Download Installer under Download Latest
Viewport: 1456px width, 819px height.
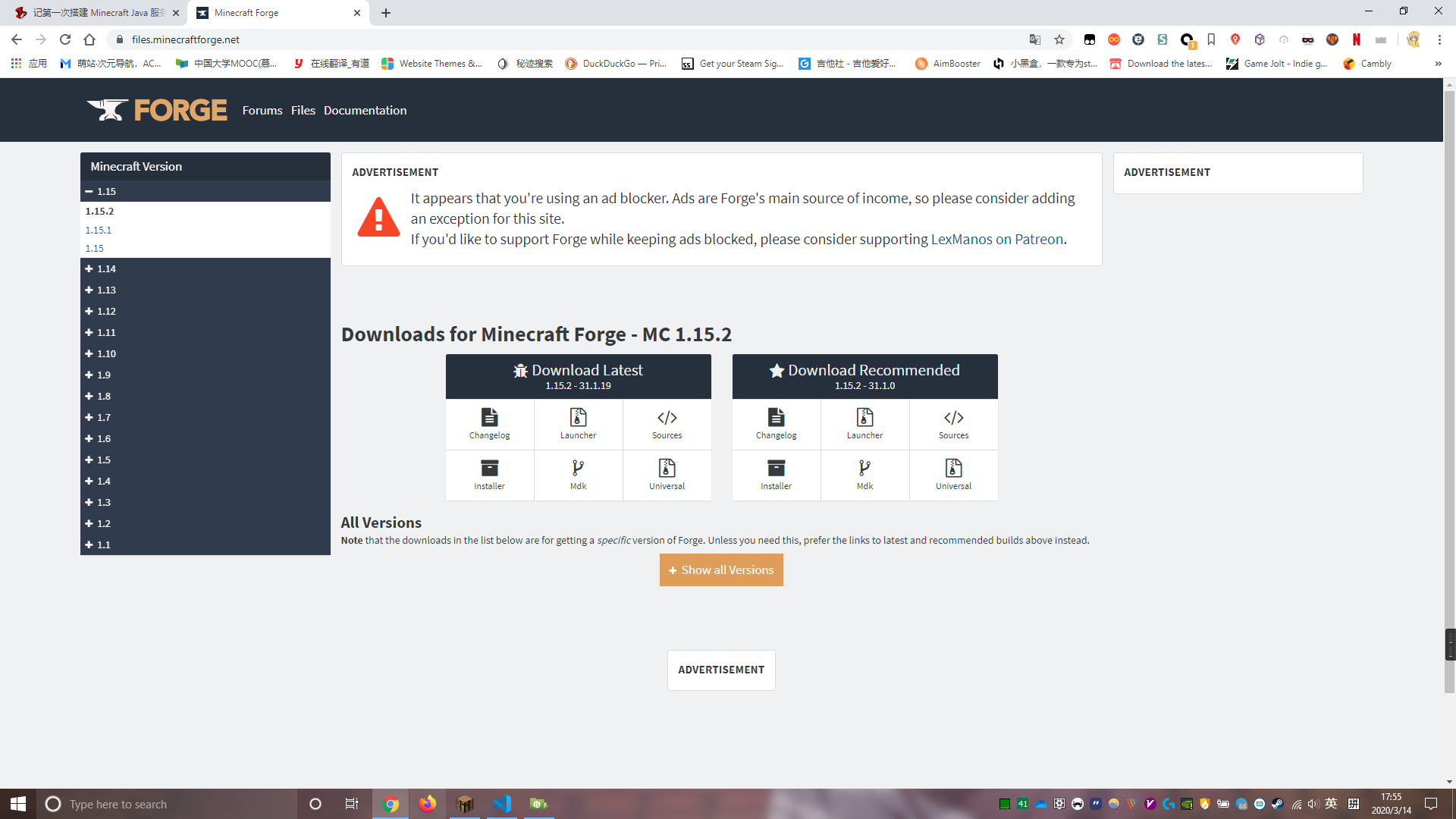click(x=489, y=475)
